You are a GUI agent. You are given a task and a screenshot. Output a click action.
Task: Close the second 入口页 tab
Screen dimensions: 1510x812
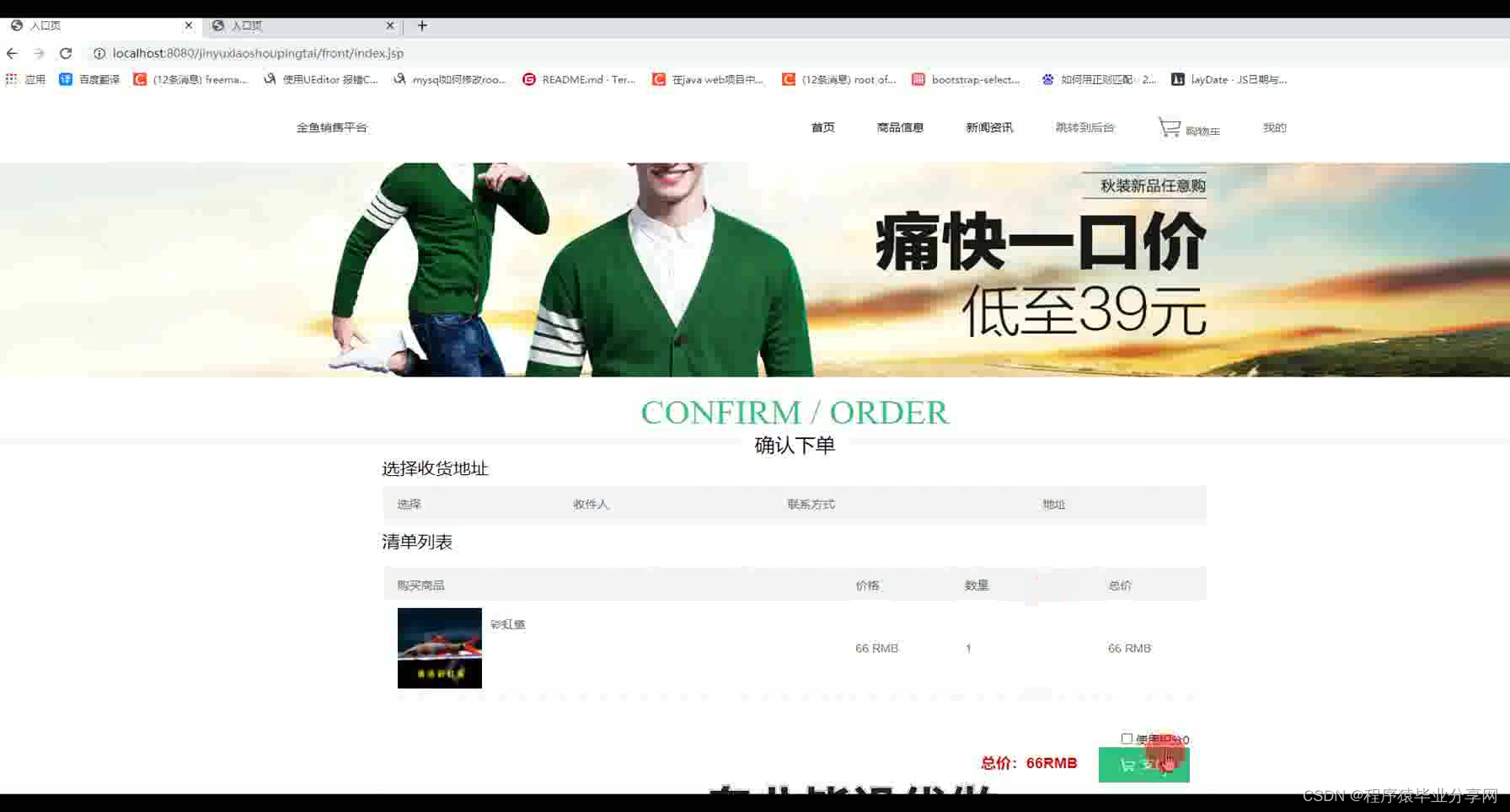[390, 25]
